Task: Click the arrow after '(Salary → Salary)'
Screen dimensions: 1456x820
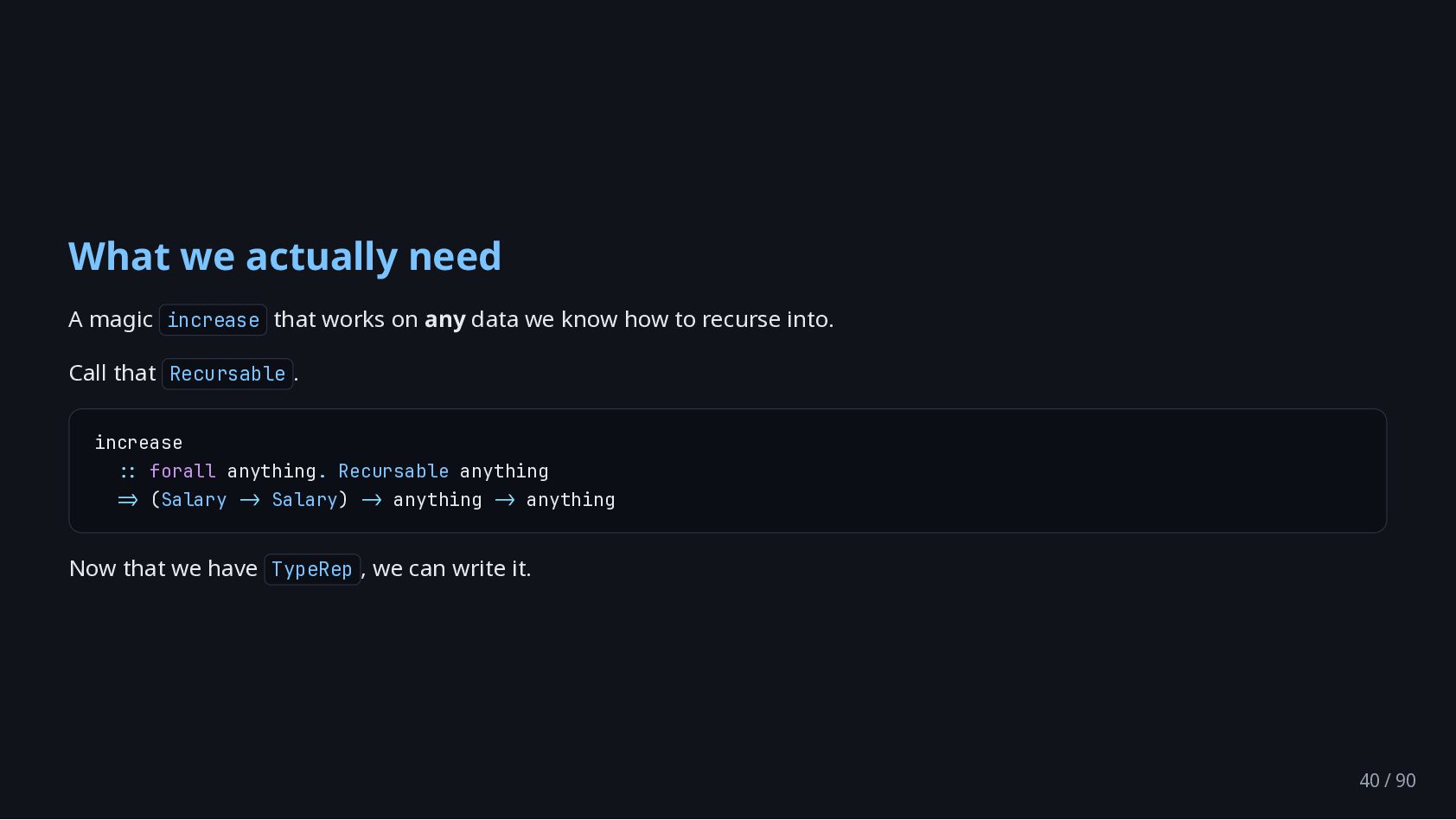Action: coord(372,500)
